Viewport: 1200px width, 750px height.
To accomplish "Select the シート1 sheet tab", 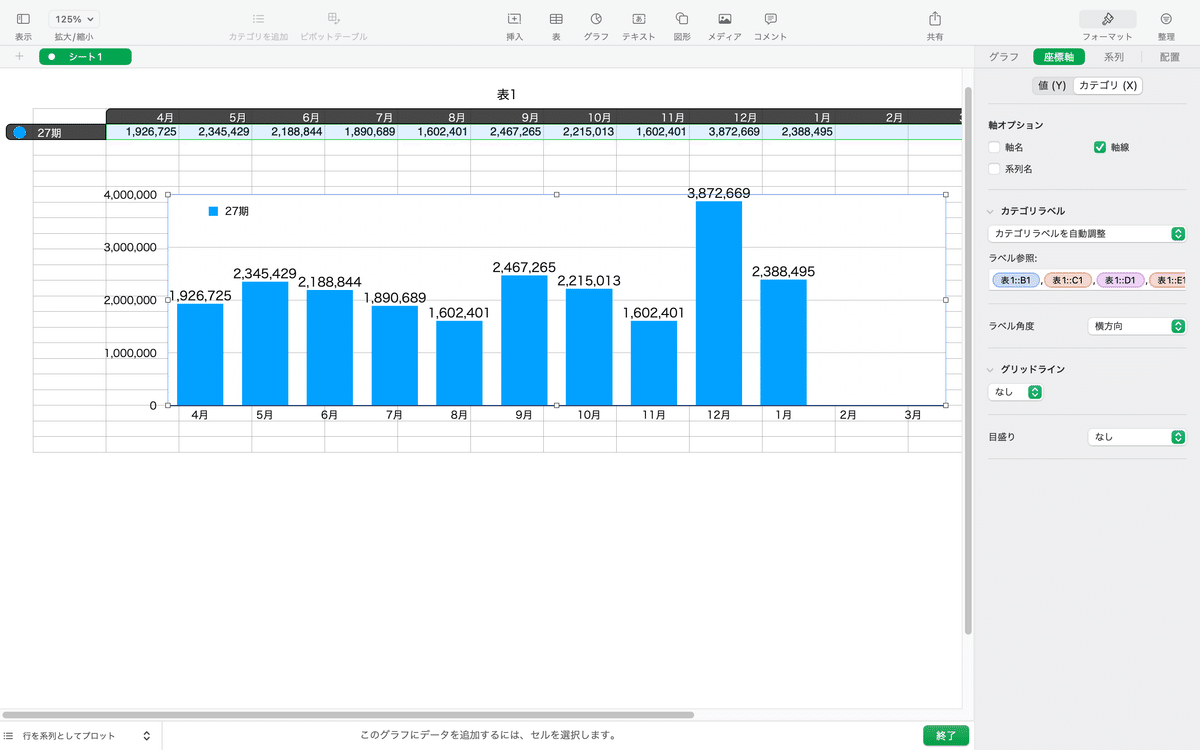I will pyautogui.click(x=85, y=57).
